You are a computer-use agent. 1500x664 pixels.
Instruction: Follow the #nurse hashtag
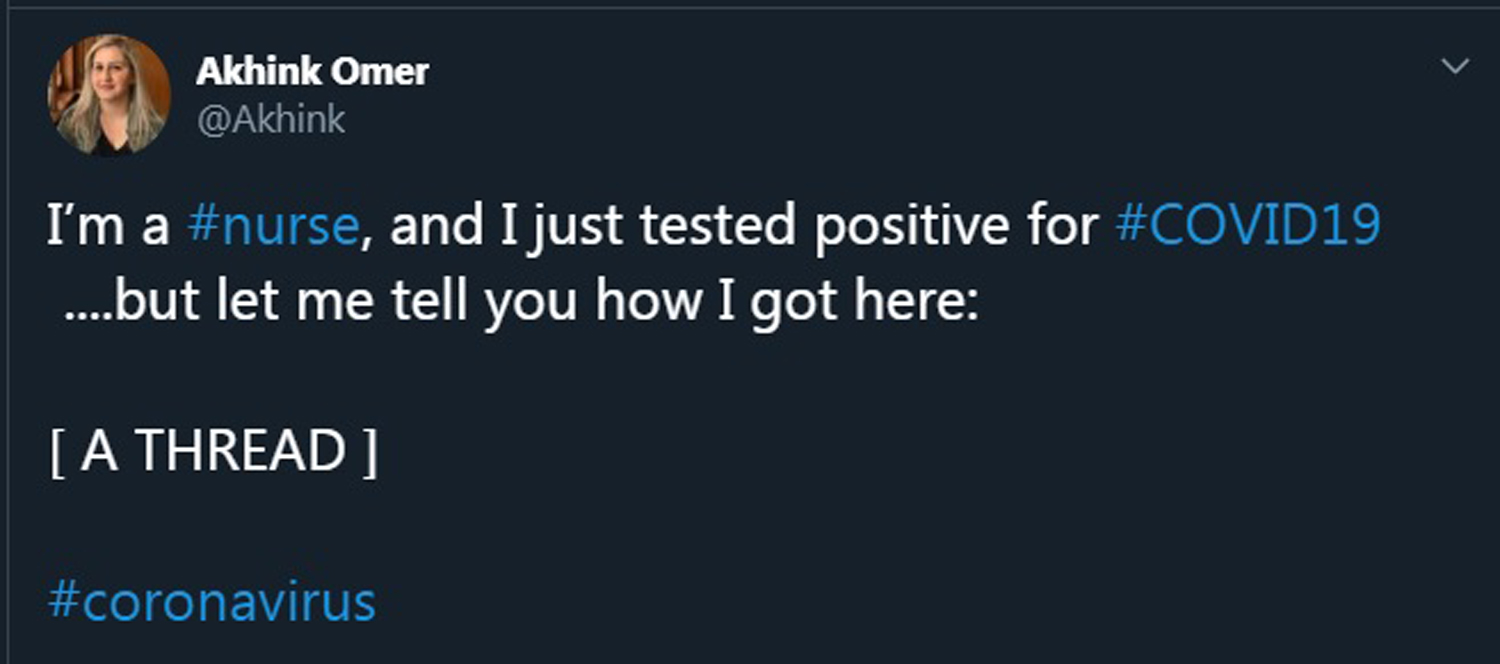[273, 226]
